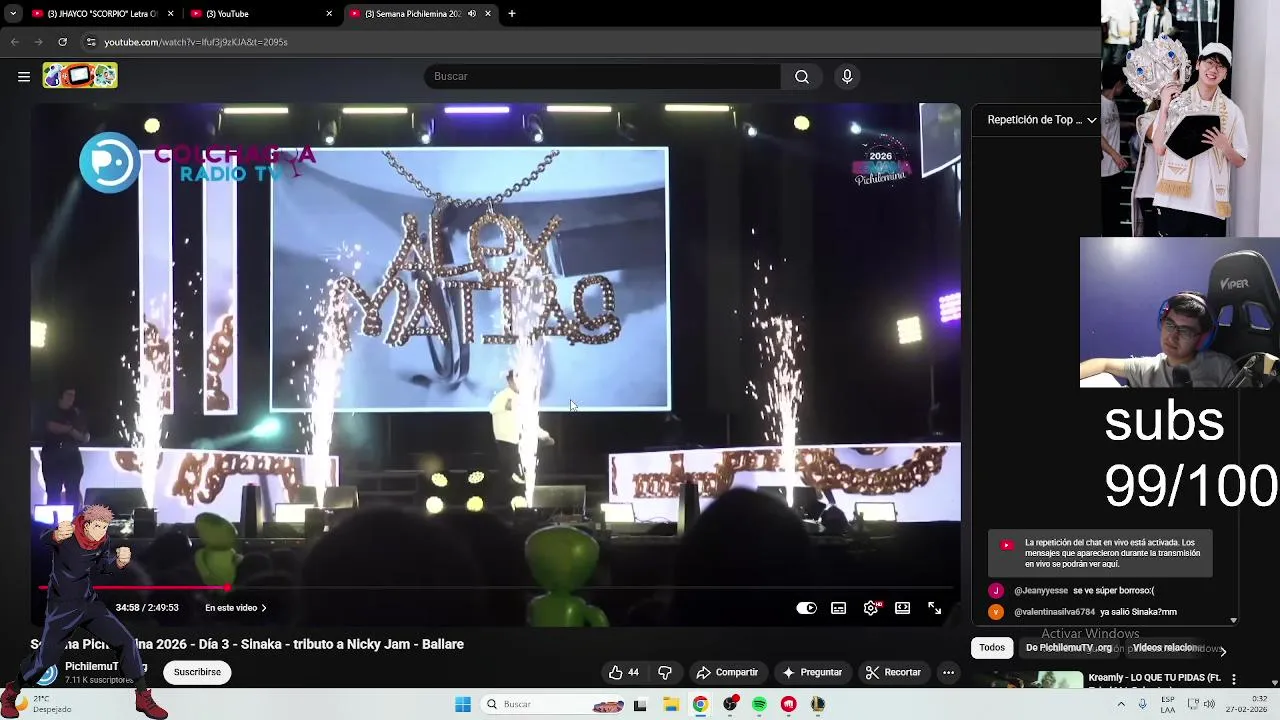Switch to theater mode

pos(903,608)
